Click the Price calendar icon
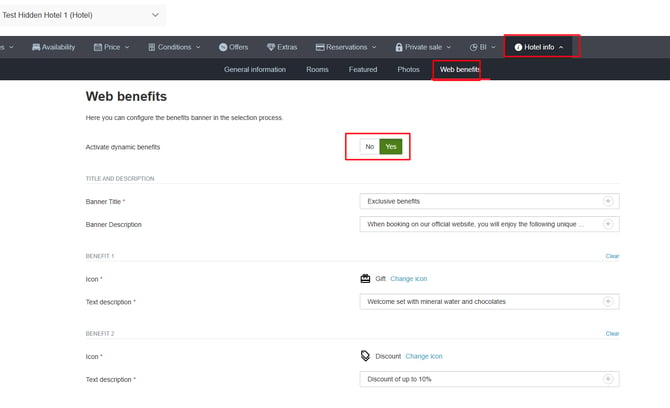 [x=98, y=47]
